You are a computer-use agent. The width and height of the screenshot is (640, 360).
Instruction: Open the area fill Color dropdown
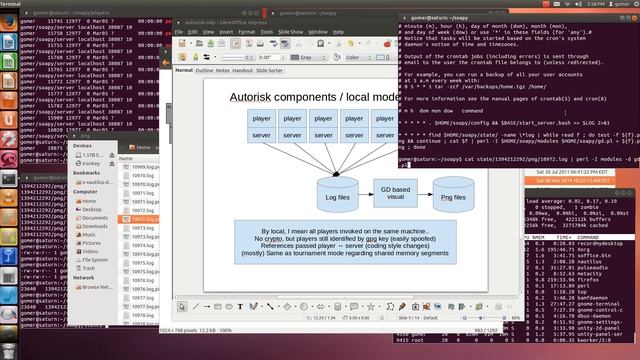tap(358, 58)
